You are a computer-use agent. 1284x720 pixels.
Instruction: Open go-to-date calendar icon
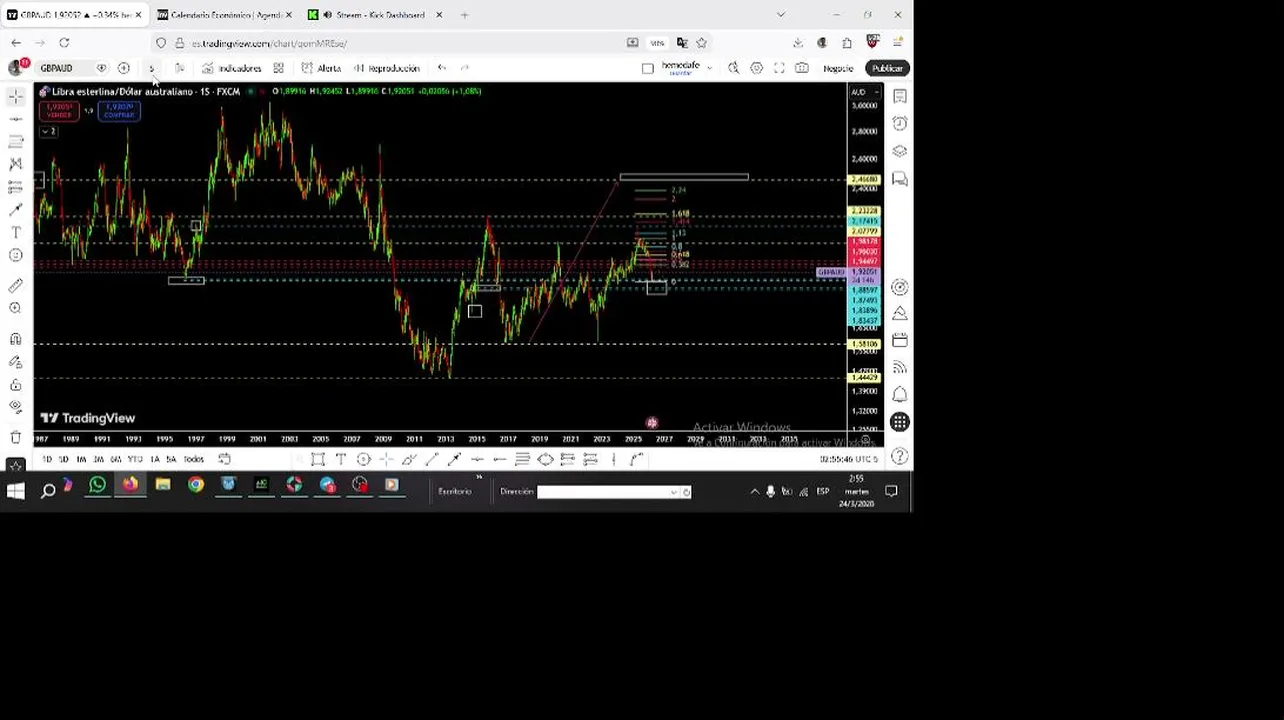[224, 459]
